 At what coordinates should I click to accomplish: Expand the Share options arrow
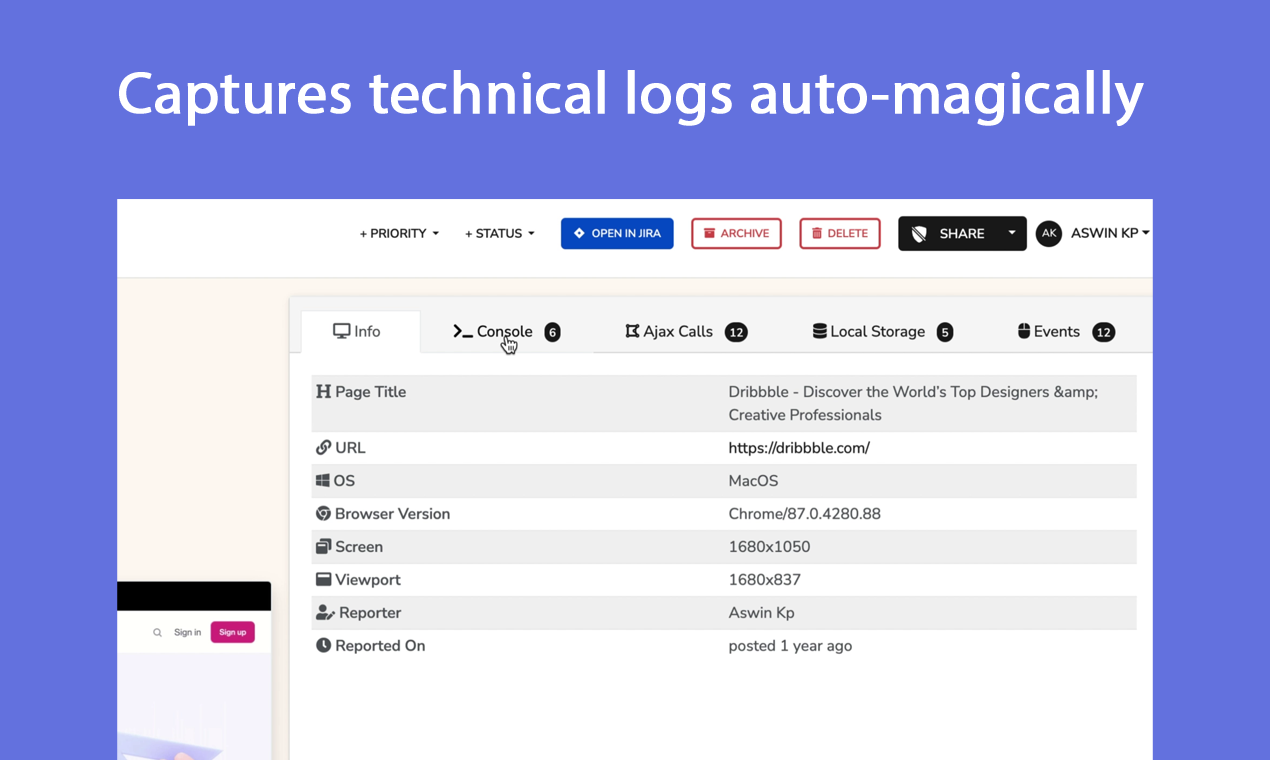[1012, 233]
